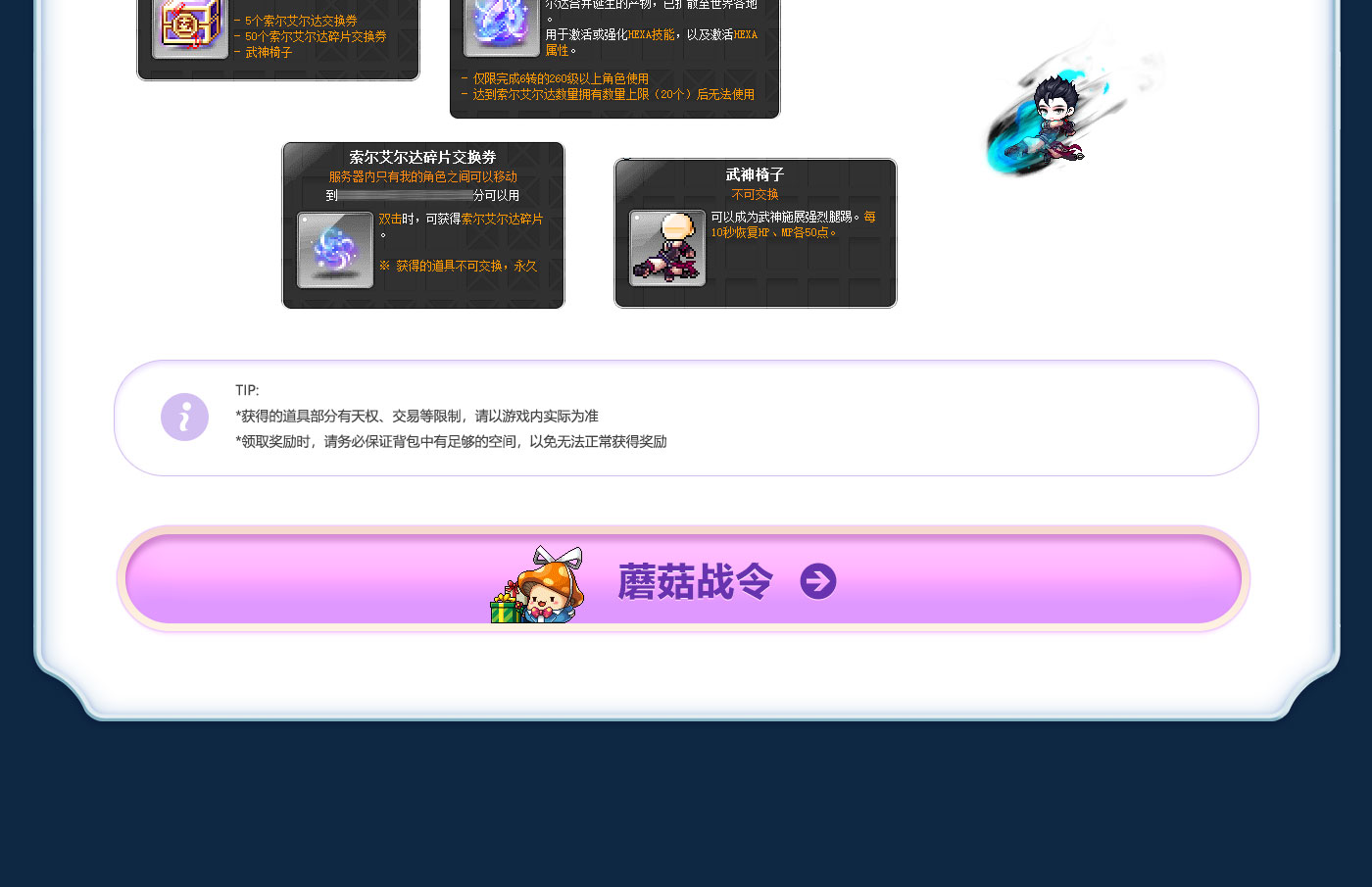Click the 武神椅子 card title
The image size is (1372, 887).
tap(755, 174)
